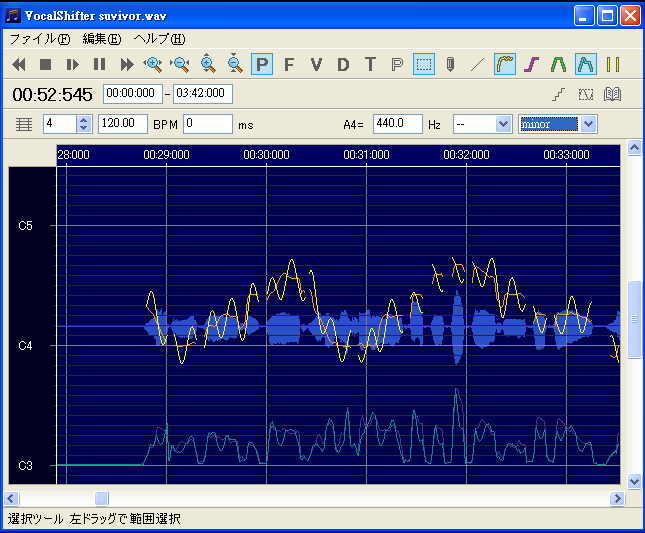The height and width of the screenshot is (533, 645).
Task: Click the dotted waveform region icon
Action: [x=586, y=95]
